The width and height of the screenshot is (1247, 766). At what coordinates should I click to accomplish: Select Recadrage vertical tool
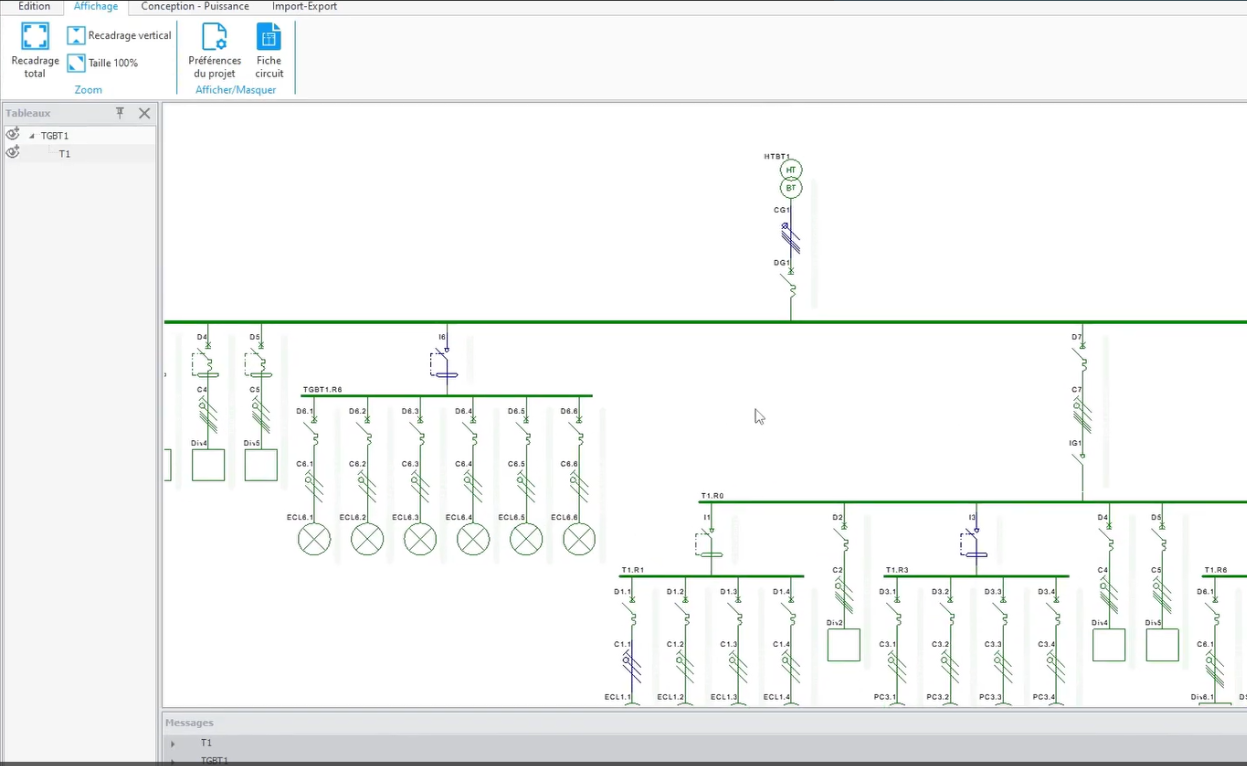[119, 36]
